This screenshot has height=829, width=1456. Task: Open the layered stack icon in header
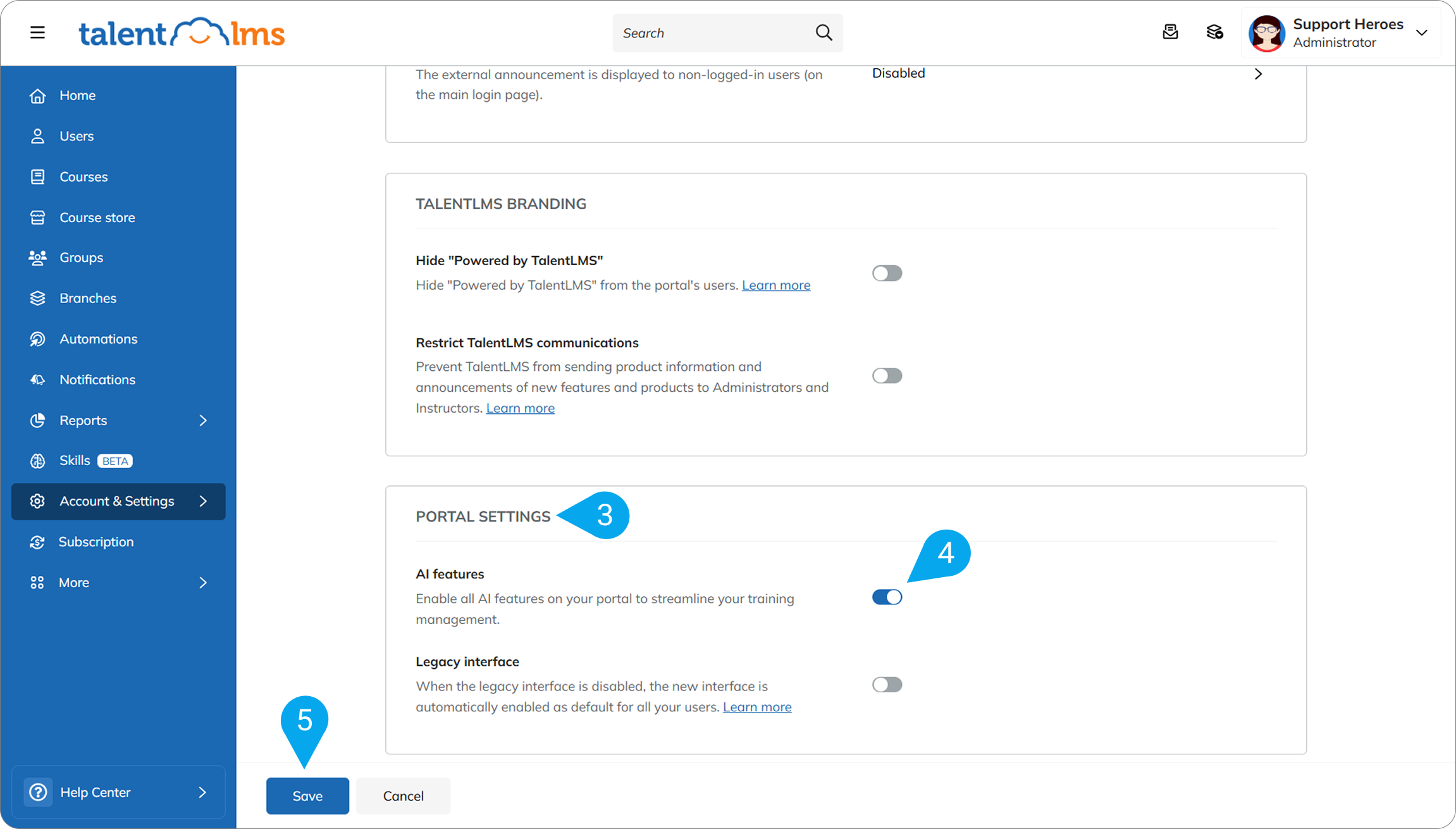1214,32
